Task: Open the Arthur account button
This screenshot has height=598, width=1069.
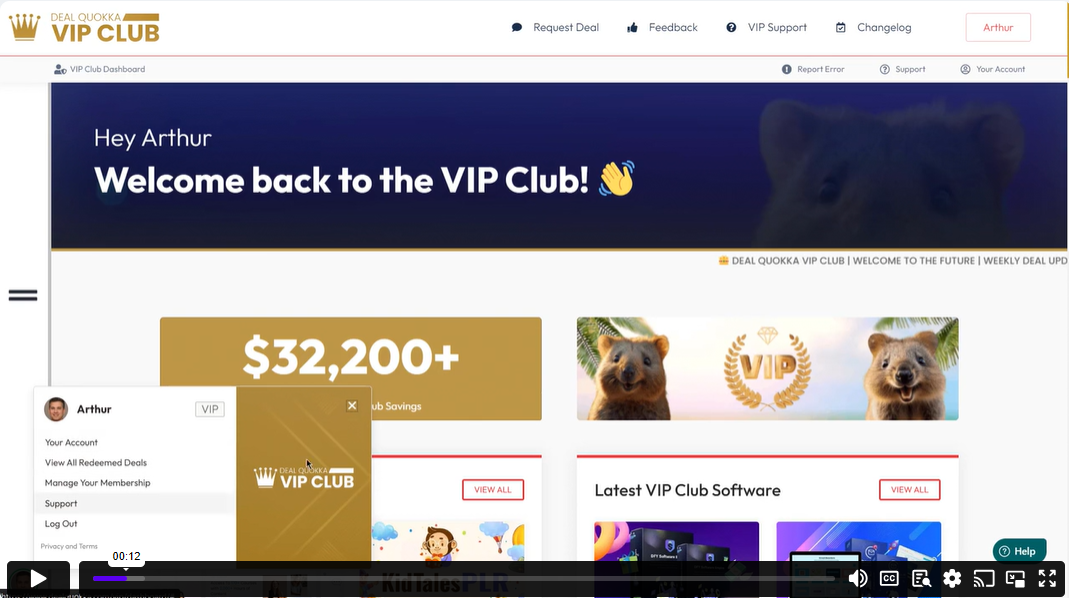Action: point(998,27)
